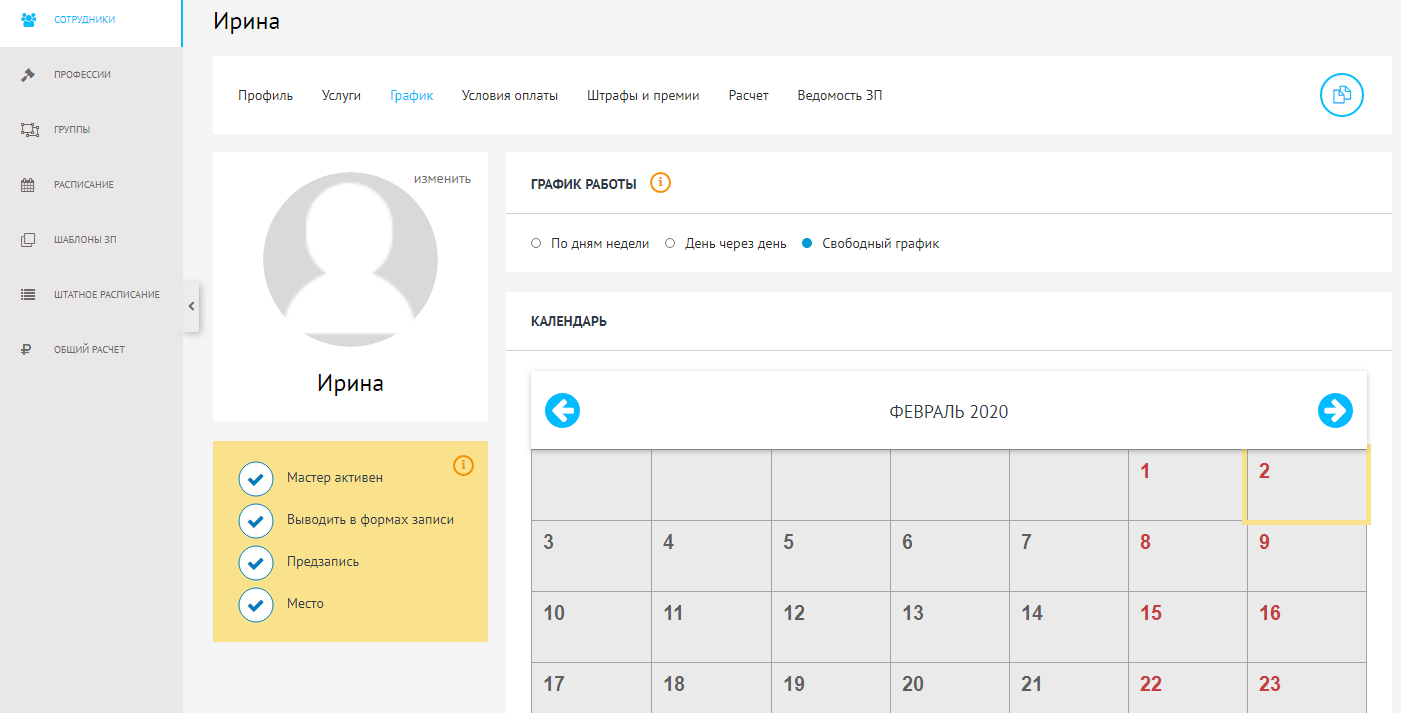
Task: Toggle Мастер активен checkmark
Action: 256,479
